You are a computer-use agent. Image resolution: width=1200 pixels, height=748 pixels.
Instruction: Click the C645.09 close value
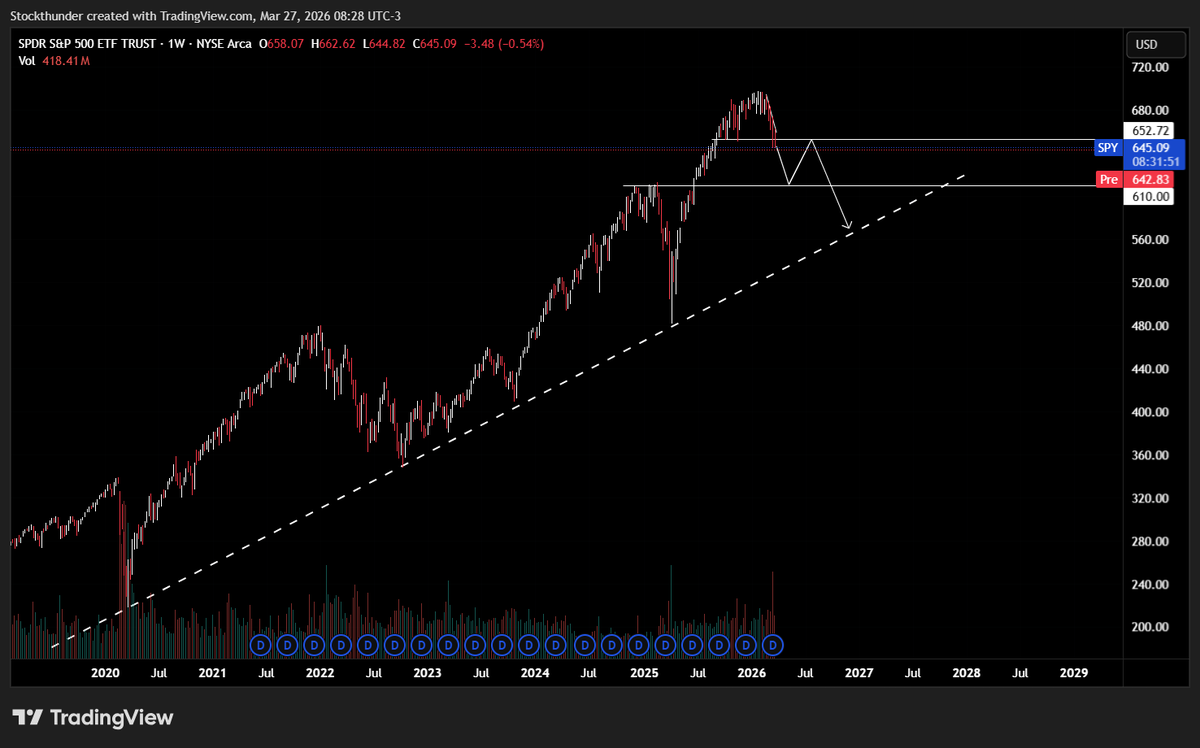(434, 44)
